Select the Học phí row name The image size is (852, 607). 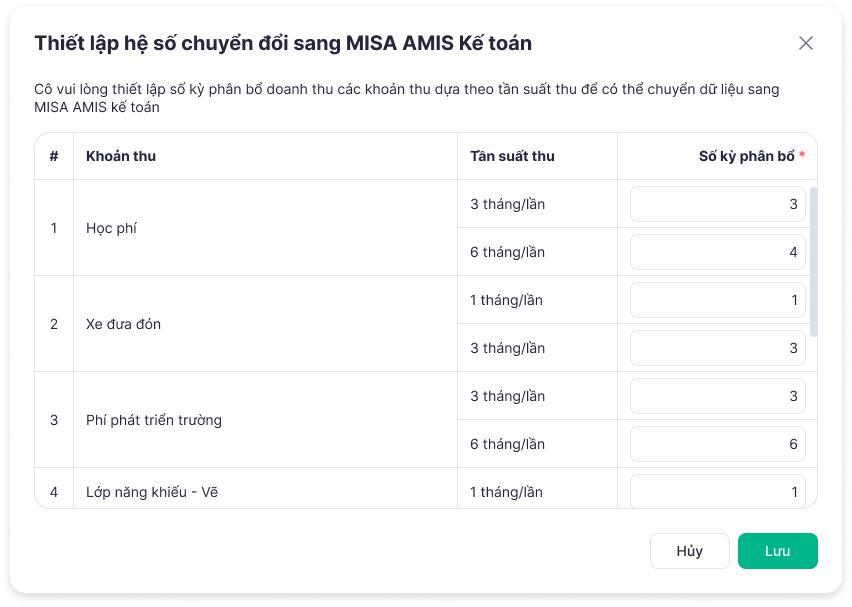click(x=111, y=228)
